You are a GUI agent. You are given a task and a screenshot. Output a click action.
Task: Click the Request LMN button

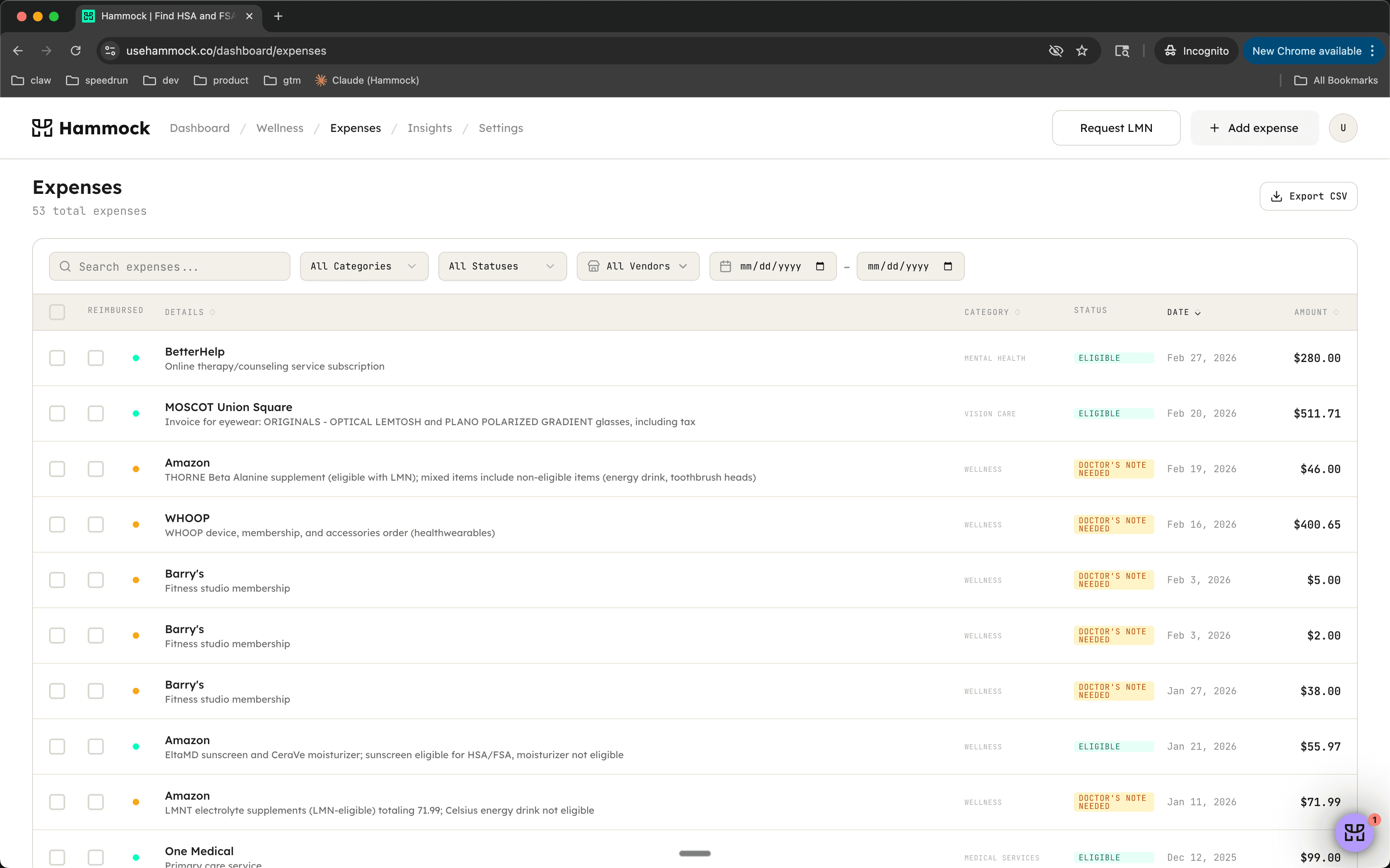1116,128
